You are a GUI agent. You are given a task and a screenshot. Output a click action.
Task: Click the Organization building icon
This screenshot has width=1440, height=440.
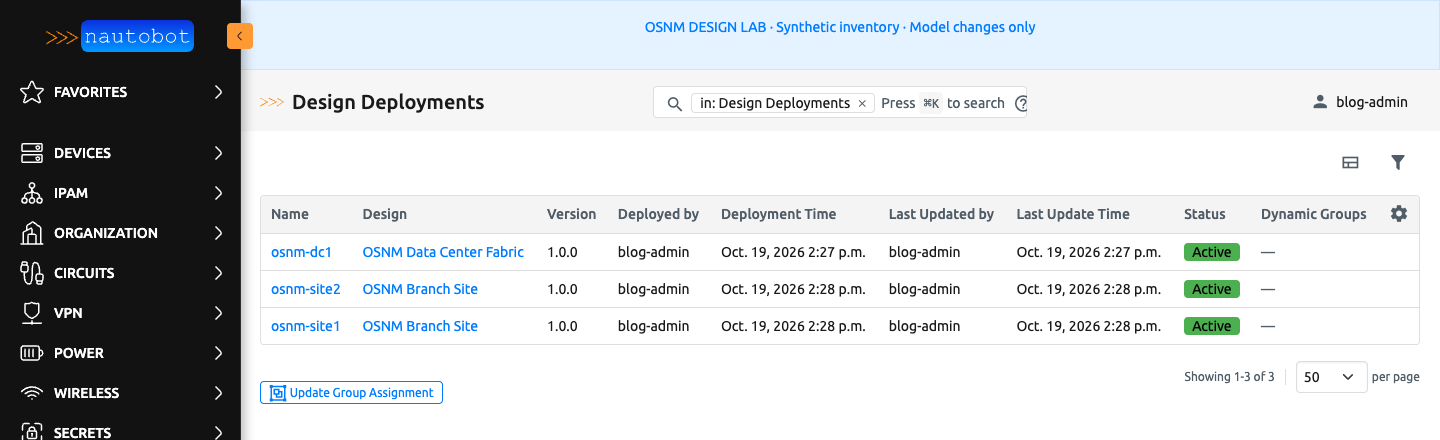[32, 233]
